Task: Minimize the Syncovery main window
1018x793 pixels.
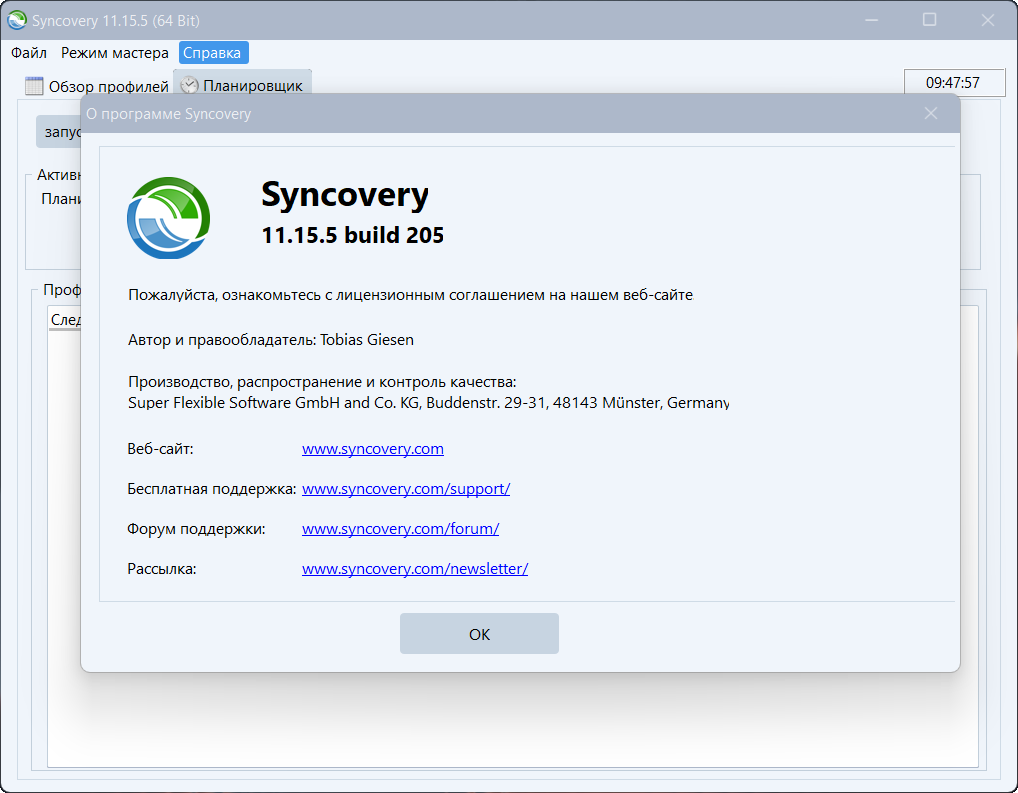Action: pos(871,20)
